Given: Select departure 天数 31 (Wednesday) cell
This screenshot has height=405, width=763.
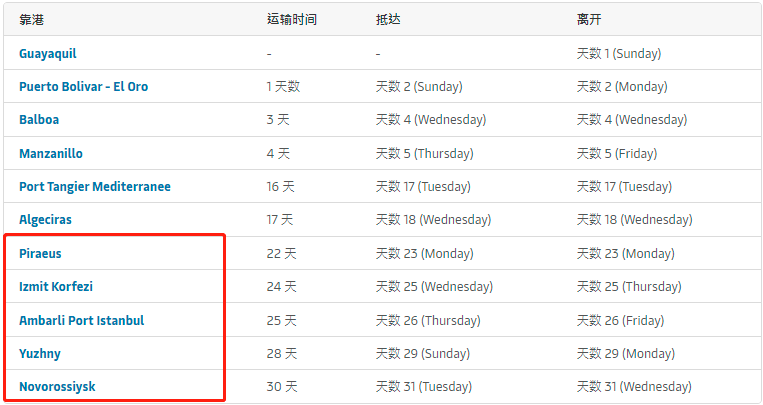Looking at the screenshot, I should pyautogui.click(x=634, y=387).
